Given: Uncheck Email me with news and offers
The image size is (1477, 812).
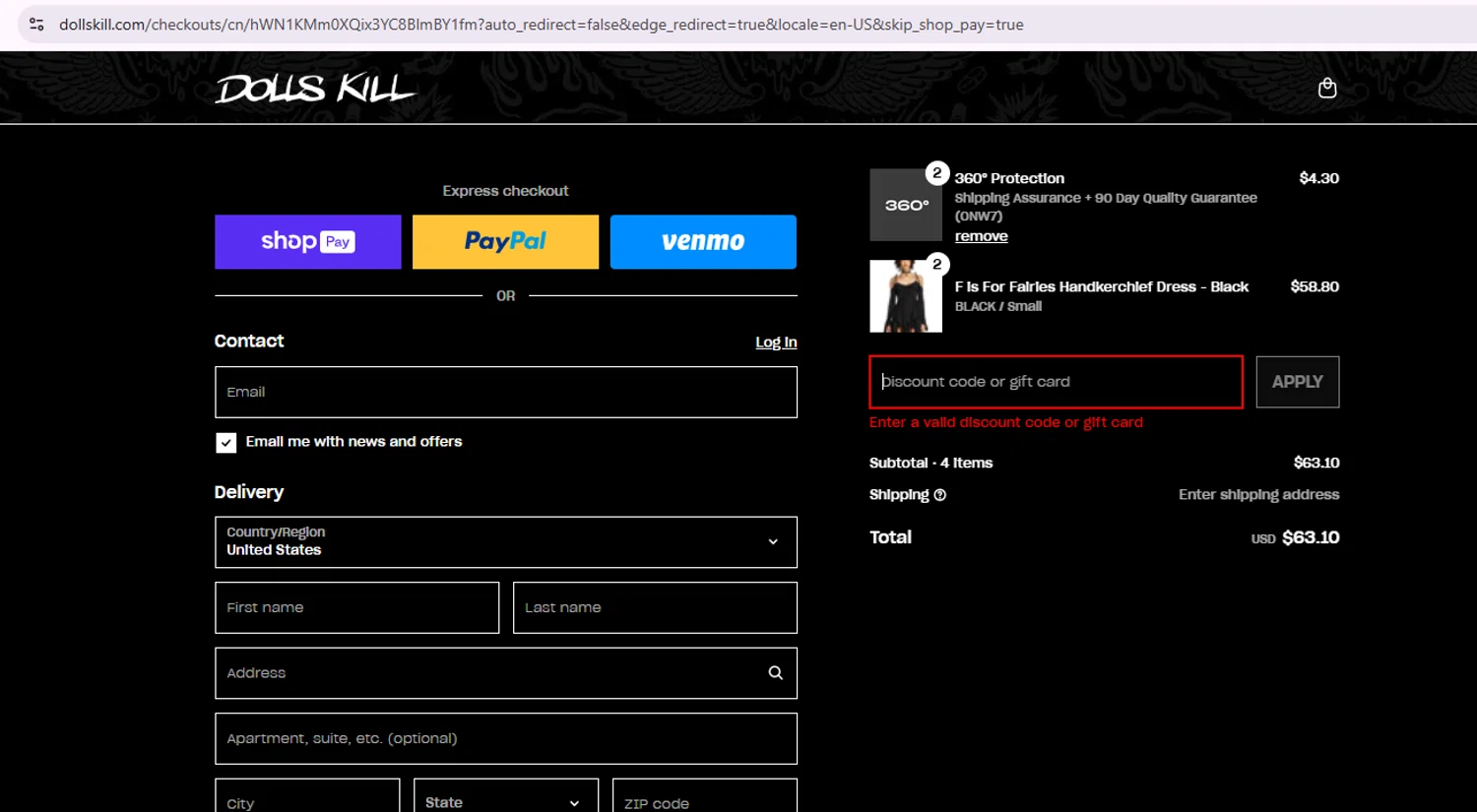Looking at the screenshot, I should [226, 443].
